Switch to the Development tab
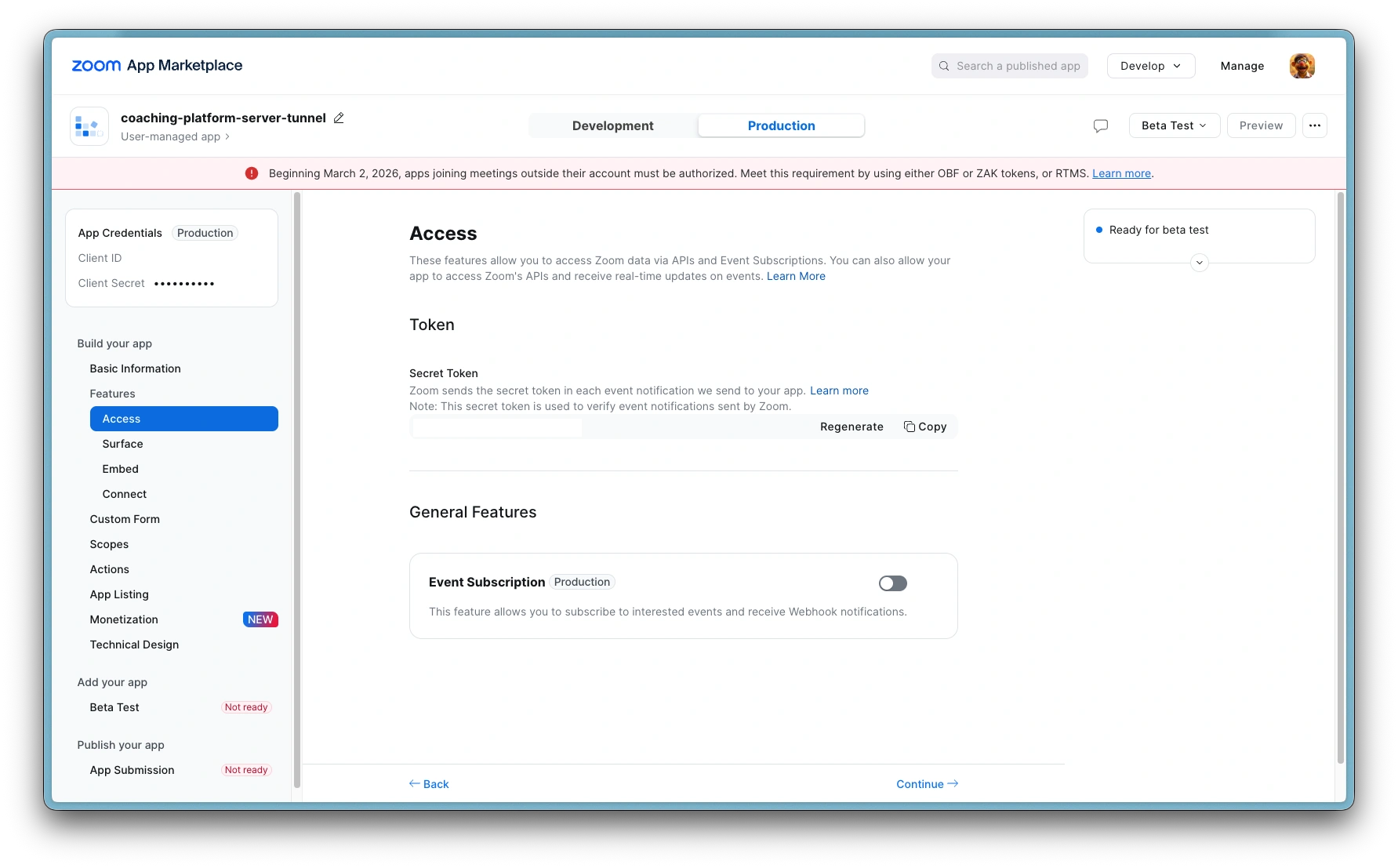Viewport: 1398px width, 868px height. 612,125
